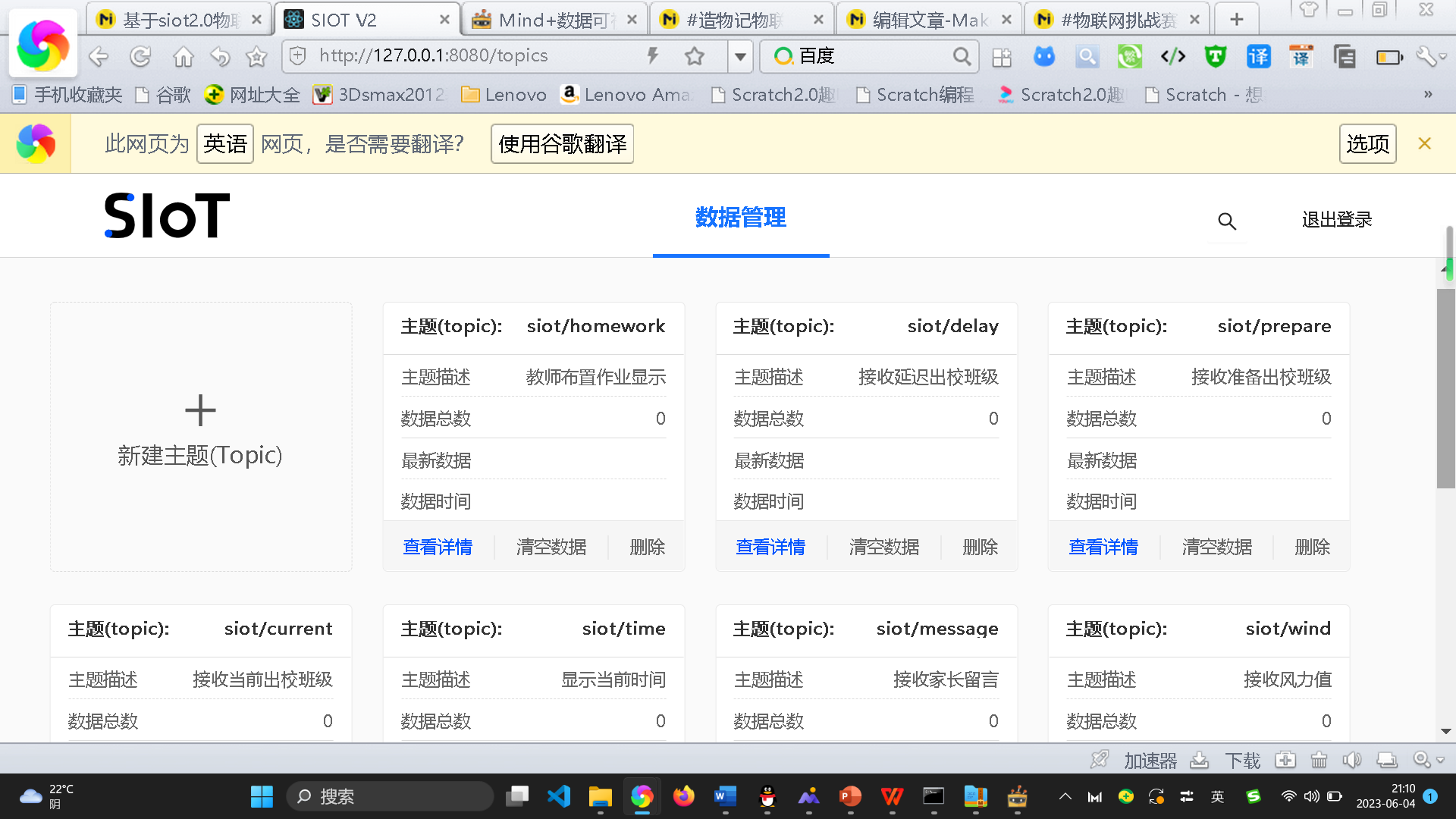Click the battery saver icon in toolbar
Image resolution: width=1456 pixels, height=819 pixels.
click(x=1389, y=57)
